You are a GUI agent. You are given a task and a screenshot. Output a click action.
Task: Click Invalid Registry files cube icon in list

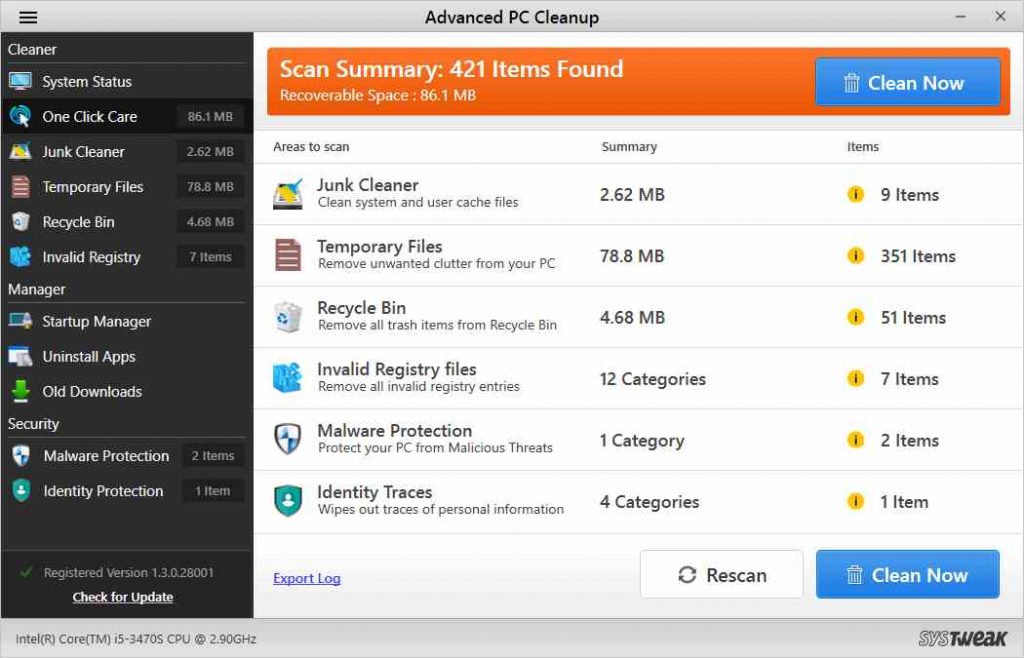pos(288,378)
